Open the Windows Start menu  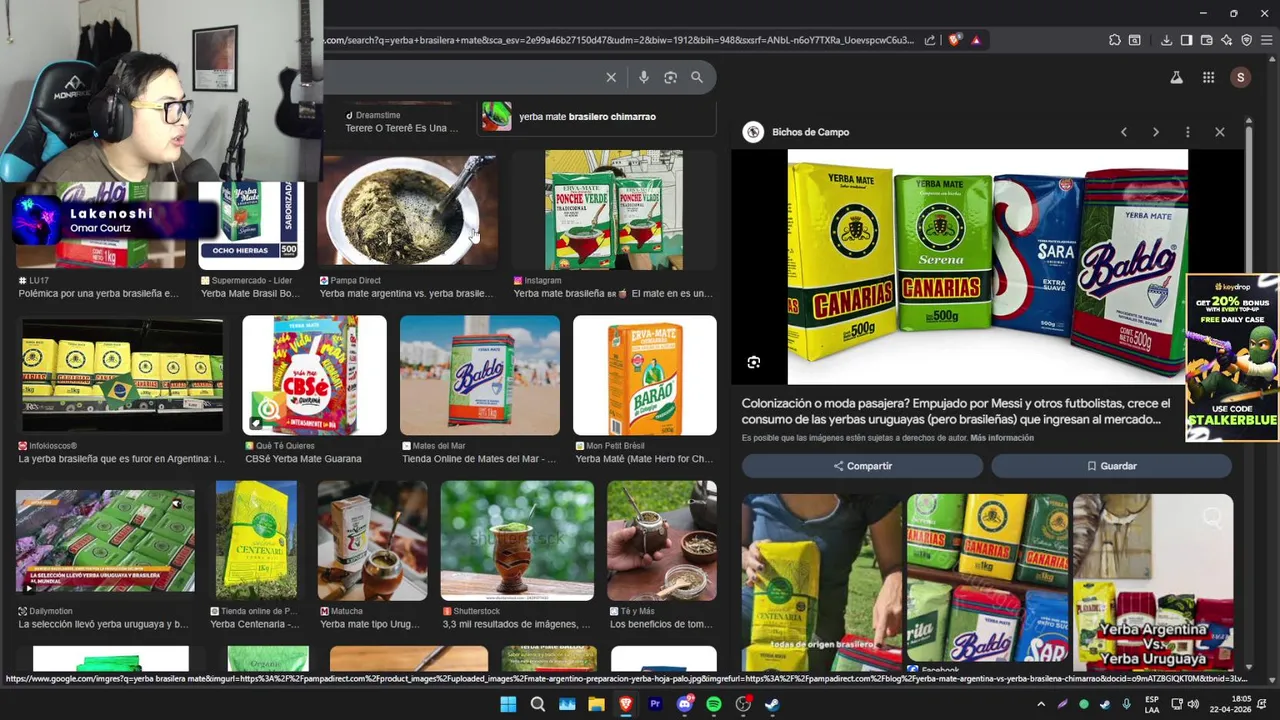[508, 704]
